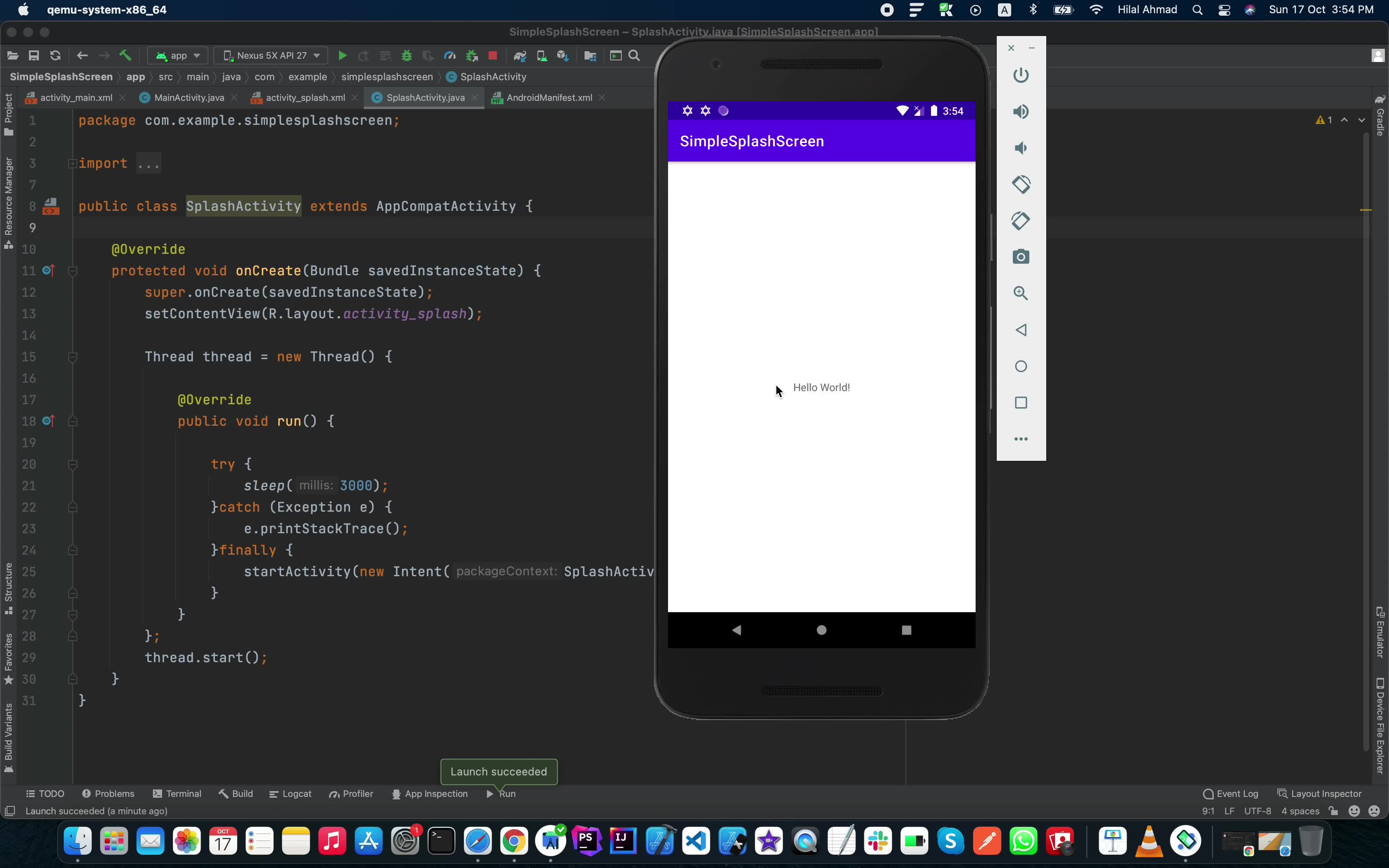Click the Debug app bug icon
Image resolution: width=1389 pixels, height=868 pixels.
click(406, 56)
